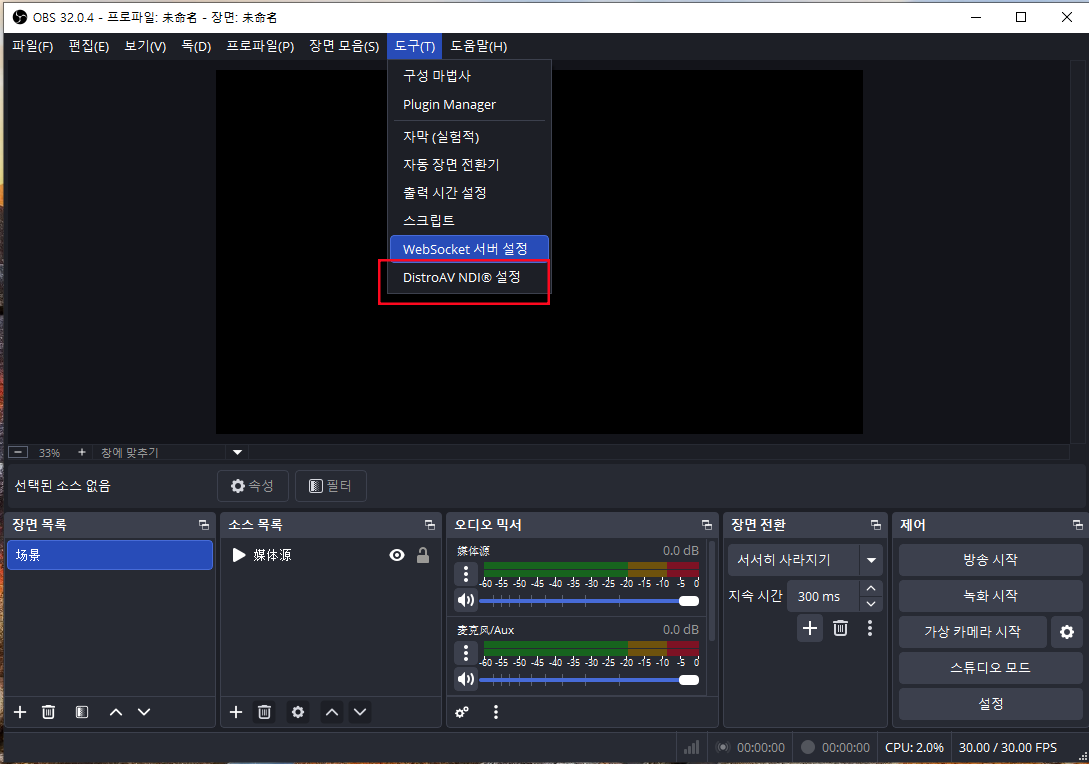Open the preview scaling 창에 맞추기 dropdown

237,453
